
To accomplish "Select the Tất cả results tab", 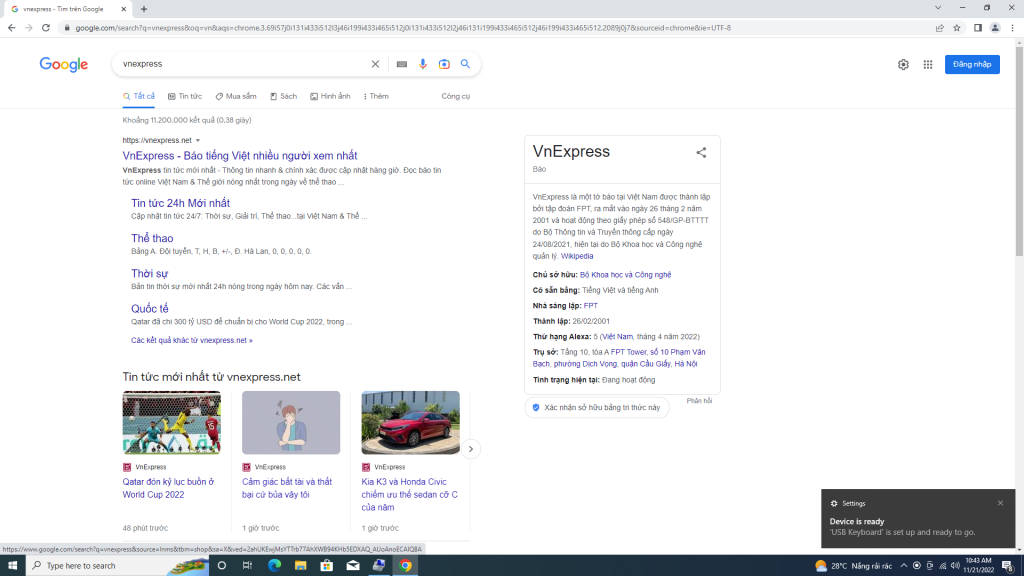I will (138, 96).
